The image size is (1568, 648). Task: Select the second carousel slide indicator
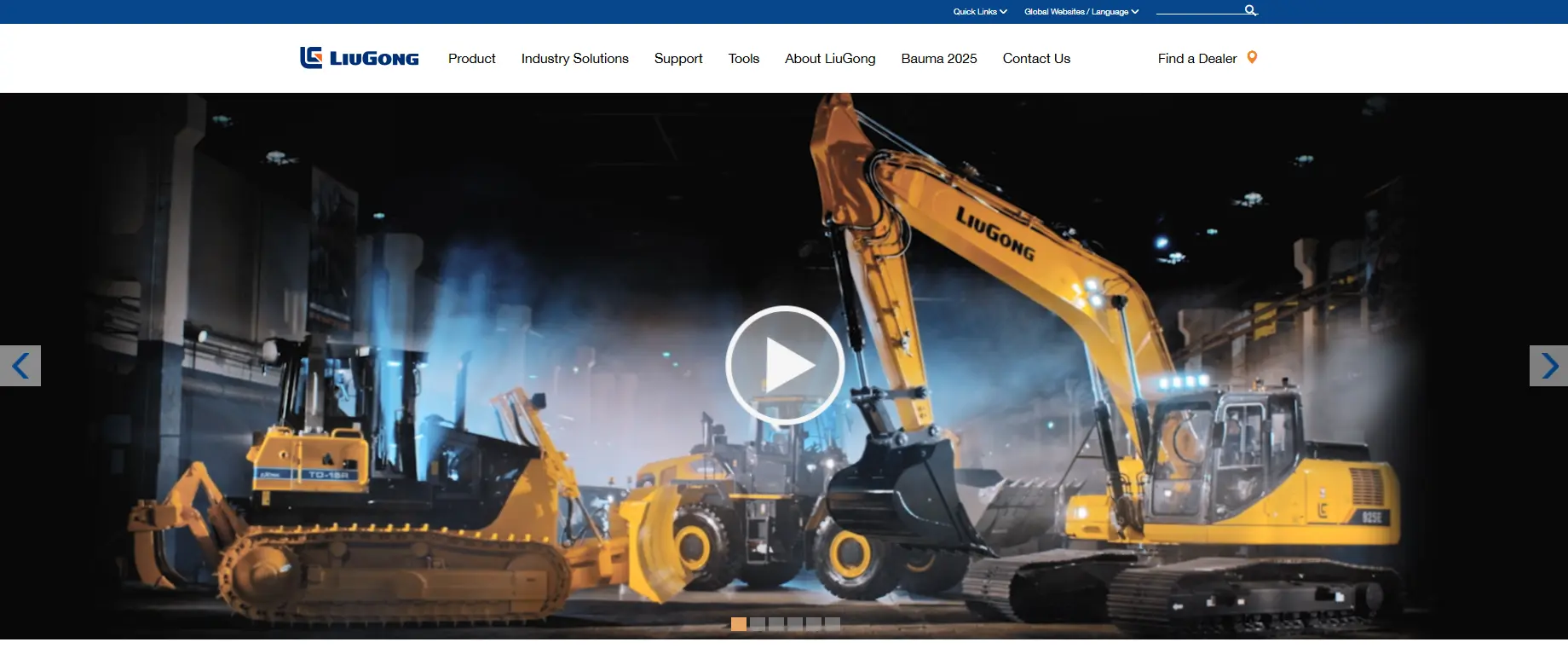(x=758, y=624)
